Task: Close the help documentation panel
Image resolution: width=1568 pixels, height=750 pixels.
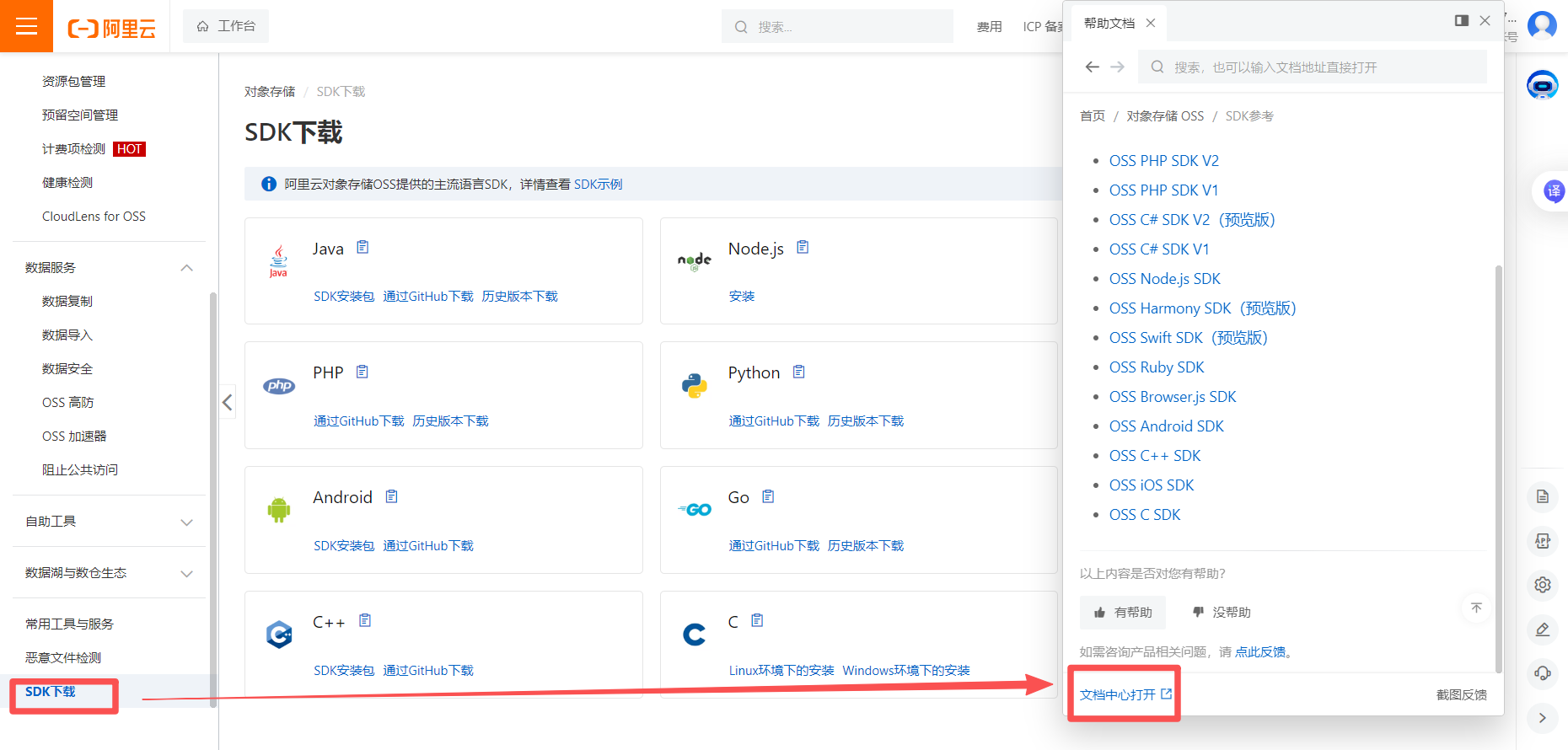Action: pos(1485,20)
